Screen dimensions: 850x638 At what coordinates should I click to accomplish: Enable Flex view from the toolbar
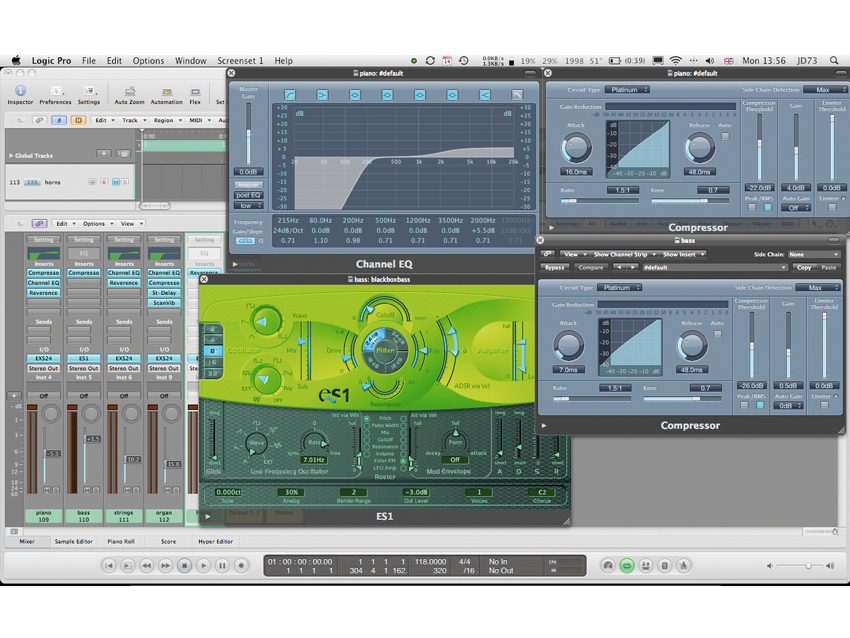pos(195,94)
